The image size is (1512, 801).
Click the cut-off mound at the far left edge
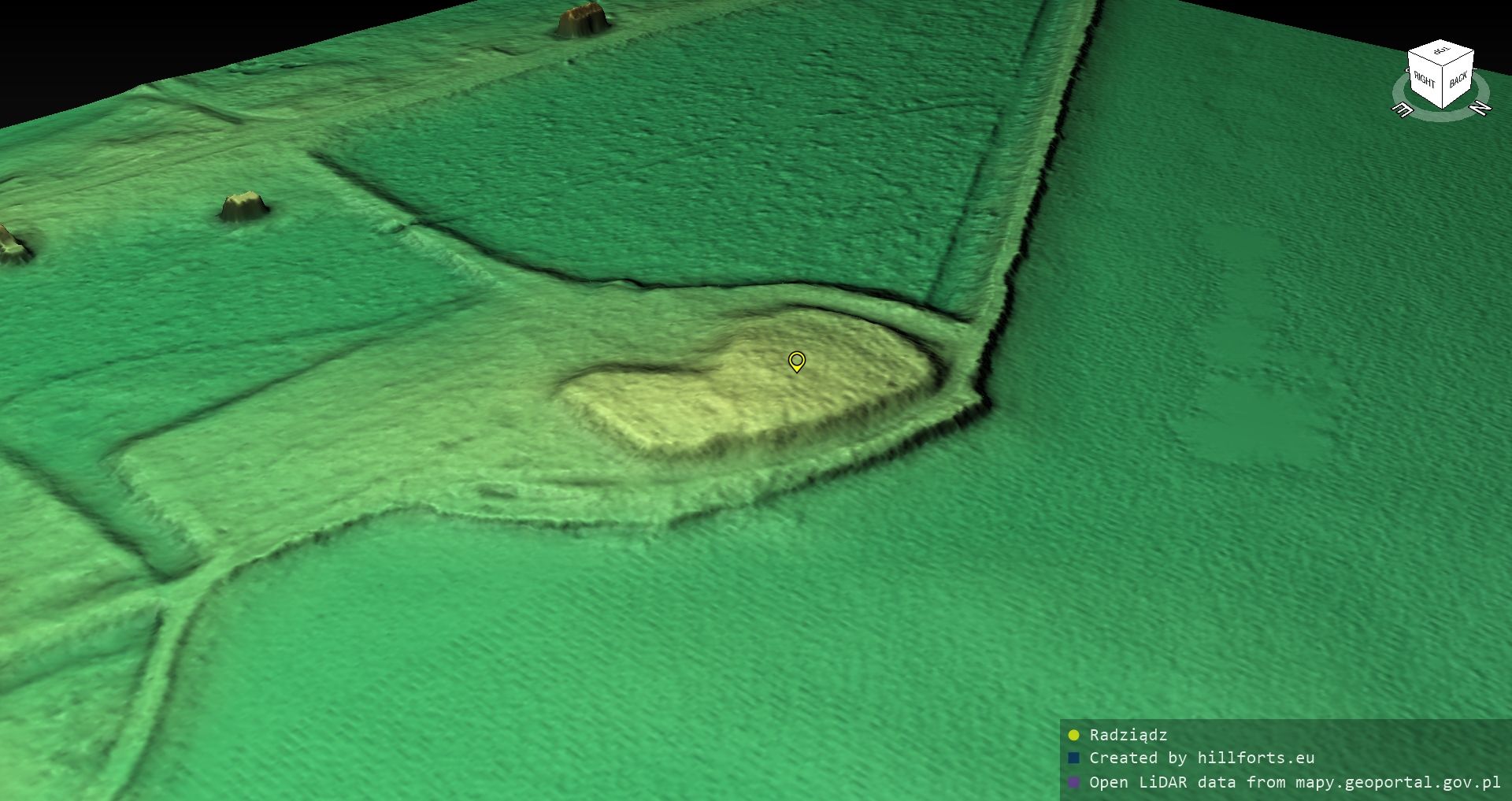(x=12, y=244)
